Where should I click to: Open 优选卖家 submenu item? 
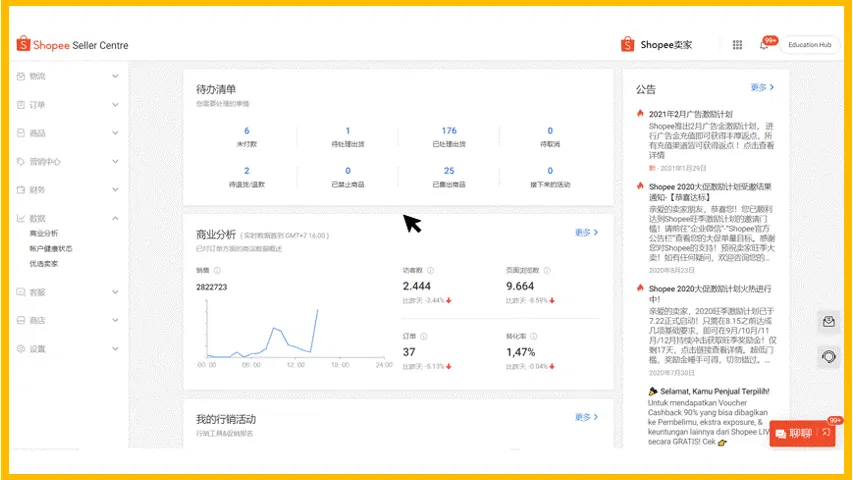pyautogui.click(x=44, y=264)
